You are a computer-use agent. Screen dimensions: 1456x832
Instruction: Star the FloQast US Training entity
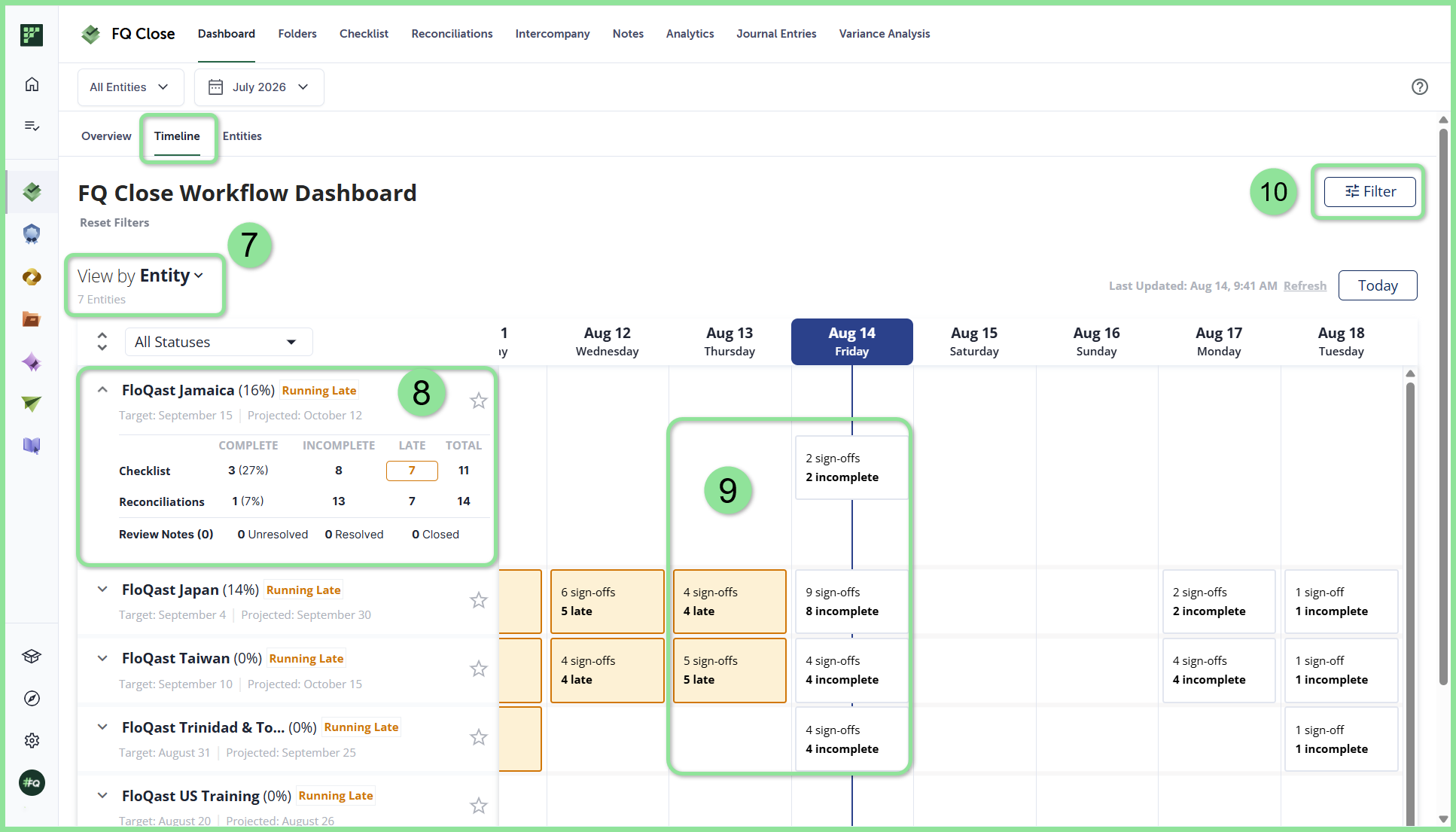(479, 806)
